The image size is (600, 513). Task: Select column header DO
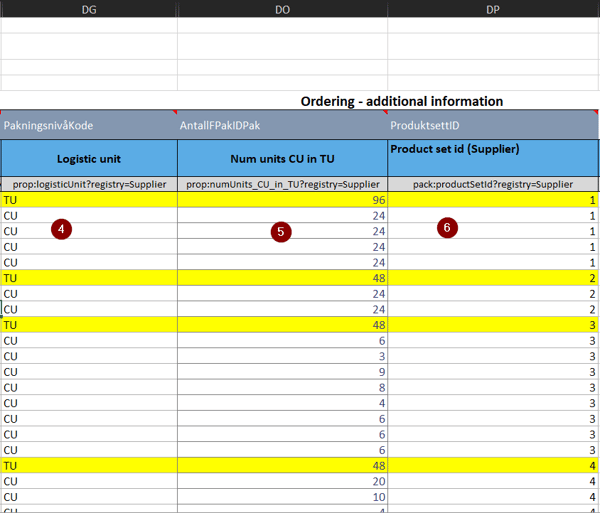tap(282, 9)
